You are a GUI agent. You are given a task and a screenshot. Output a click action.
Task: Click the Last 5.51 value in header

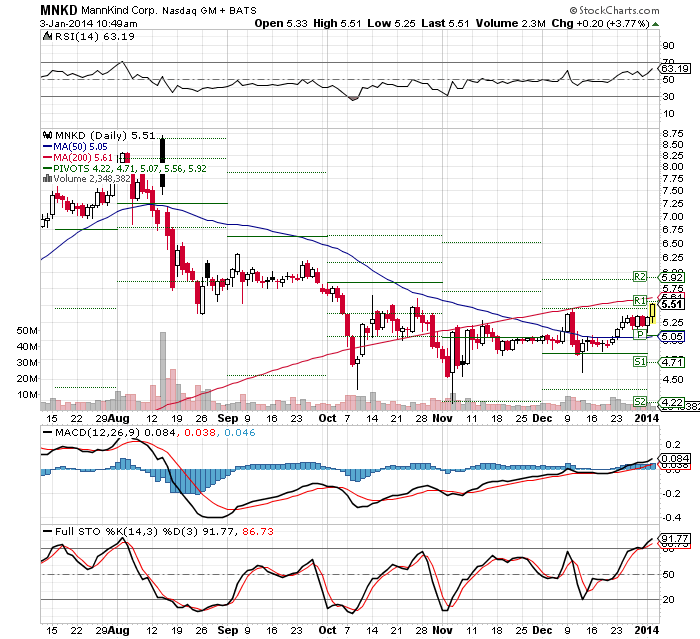[x=445, y=23]
